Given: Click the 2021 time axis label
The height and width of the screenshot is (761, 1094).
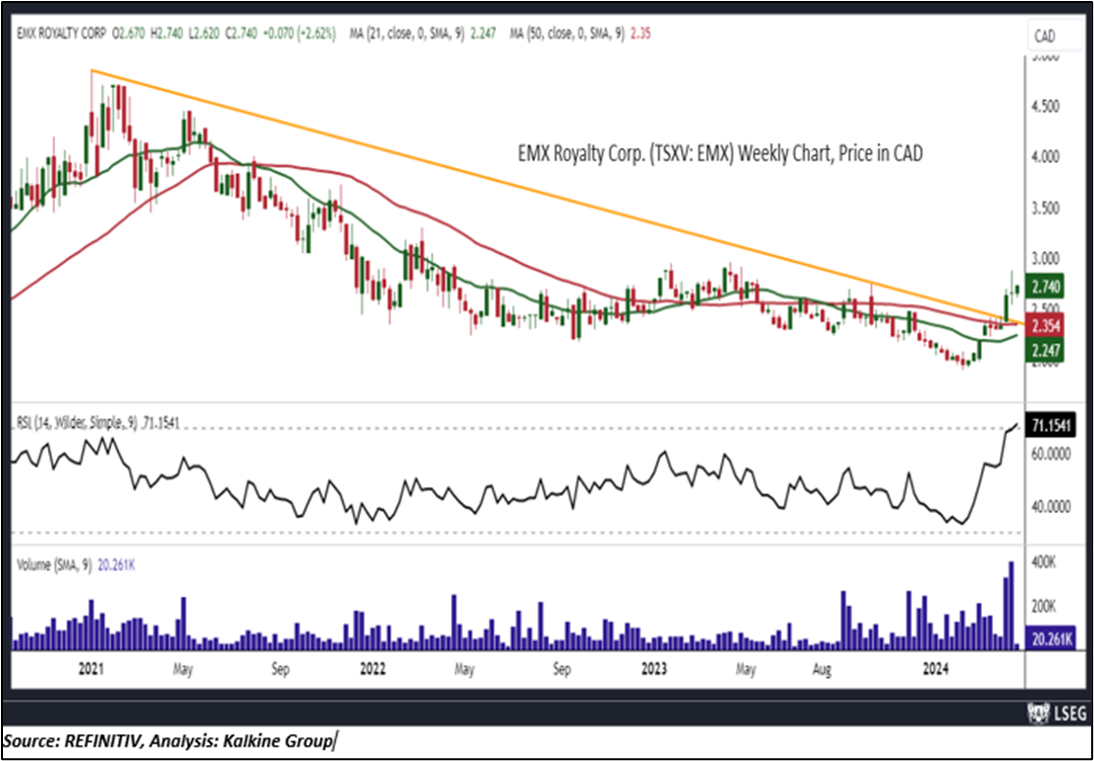Looking at the screenshot, I should (91, 670).
